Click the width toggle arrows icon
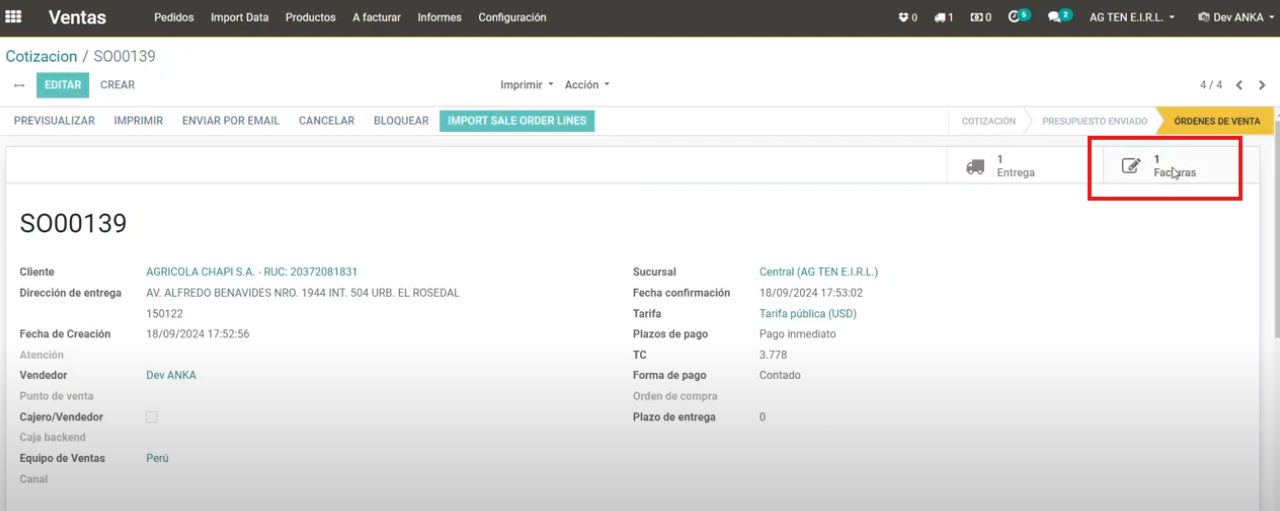This screenshot has height=511, width=1280. tap(18, 85)
